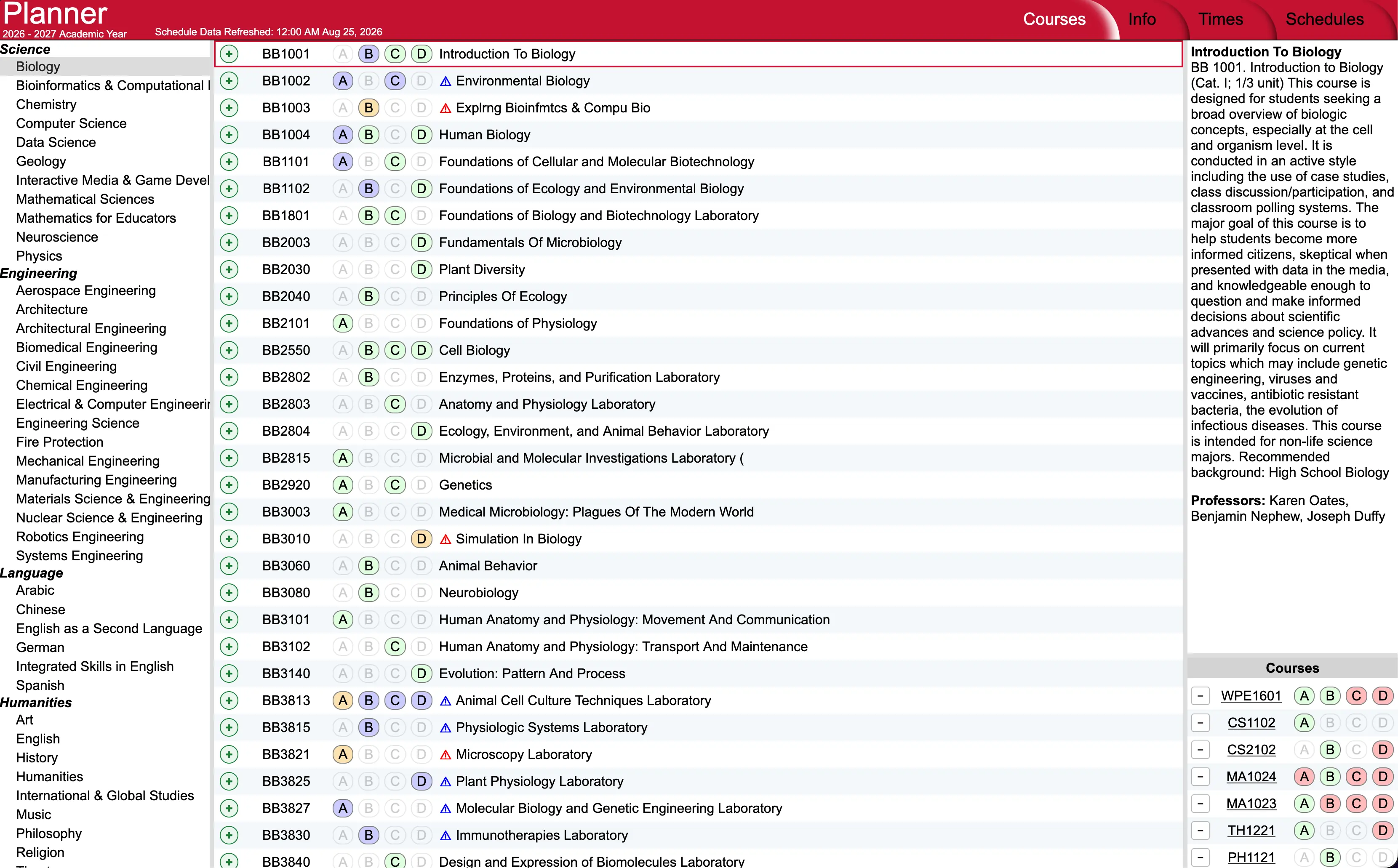
Task: Add BB1002 Environmental Biology with plus icon
Action: 229,81
